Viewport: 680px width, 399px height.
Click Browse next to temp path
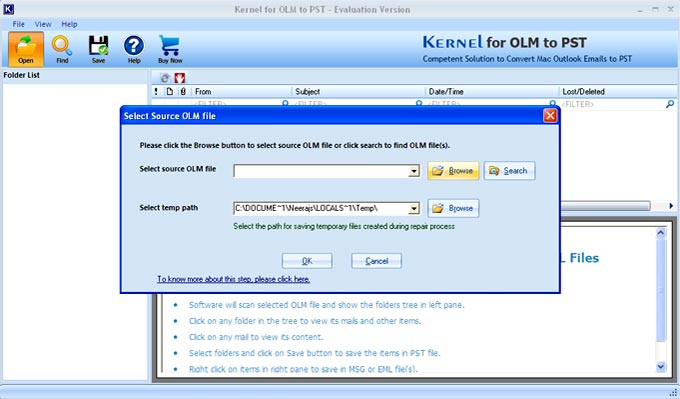[453, 209]
